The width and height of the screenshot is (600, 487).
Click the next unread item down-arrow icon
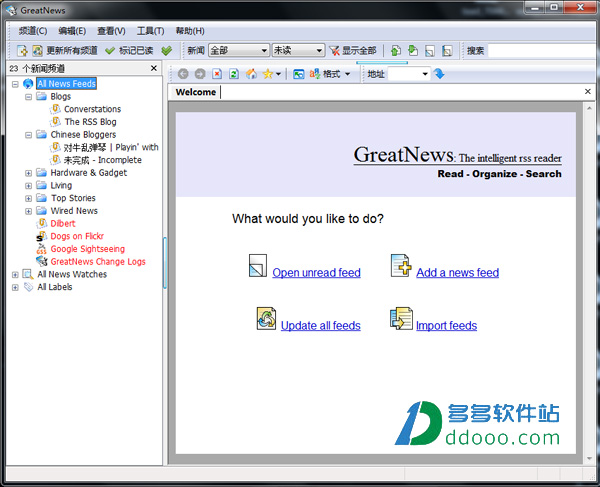point(413,50)
